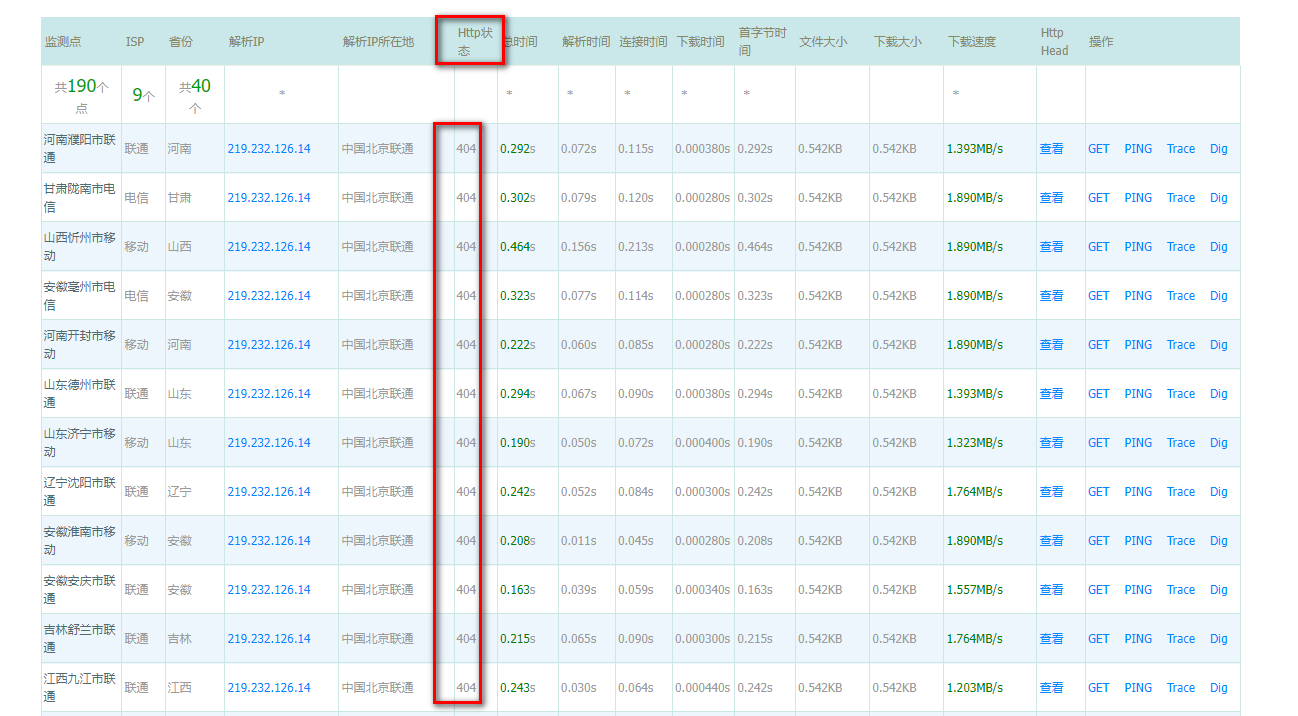The width and height of the screenshot is (1298, 716).
Task: Select the 河南濮阳市联通 monitoring point cell
Action: 80,149
